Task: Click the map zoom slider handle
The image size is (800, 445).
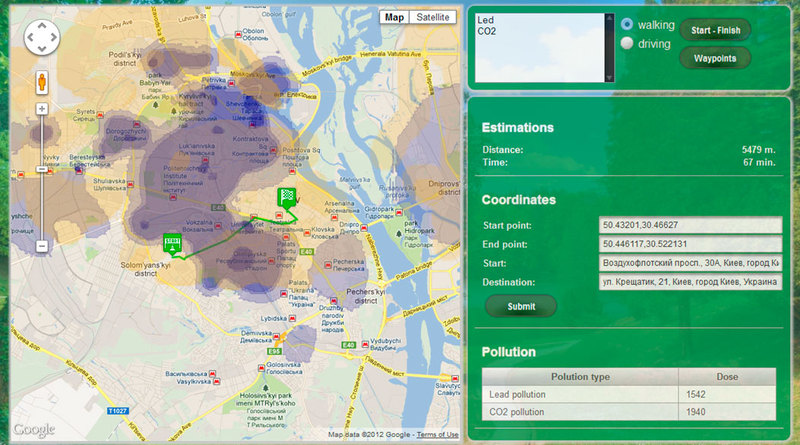Action: 42,169
